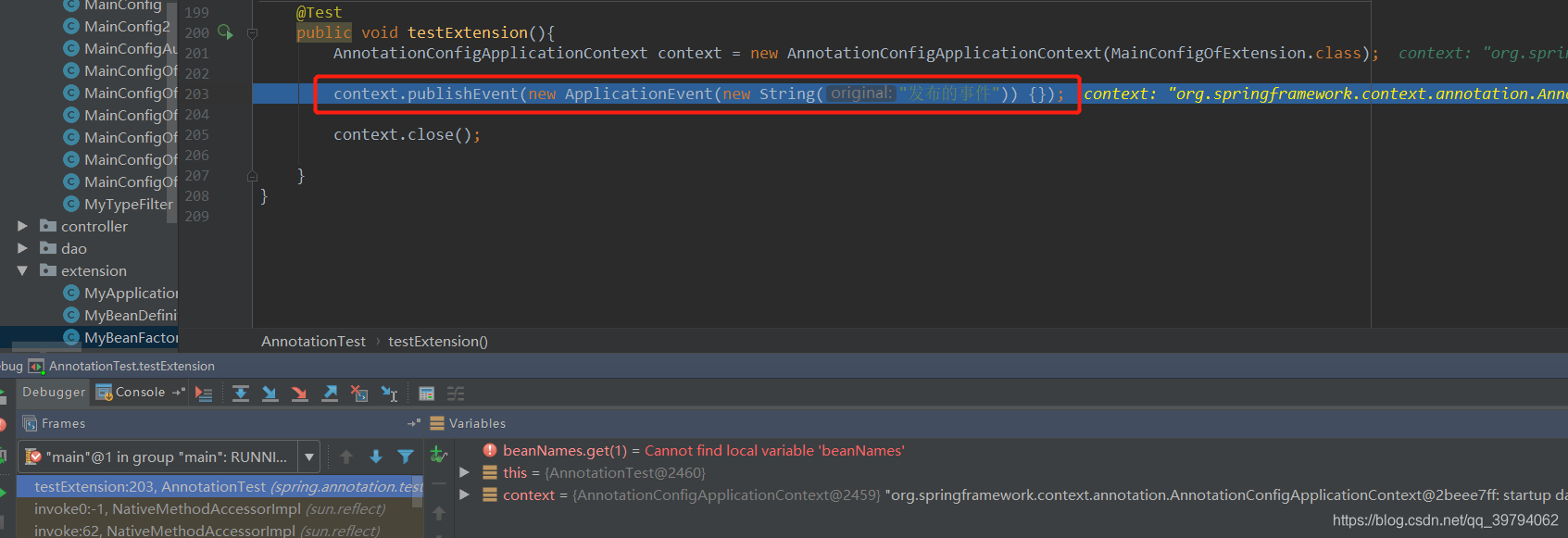Open the main thread dropdown
Viewport: 1568px width, 538px height.
(x=169, y=457)
